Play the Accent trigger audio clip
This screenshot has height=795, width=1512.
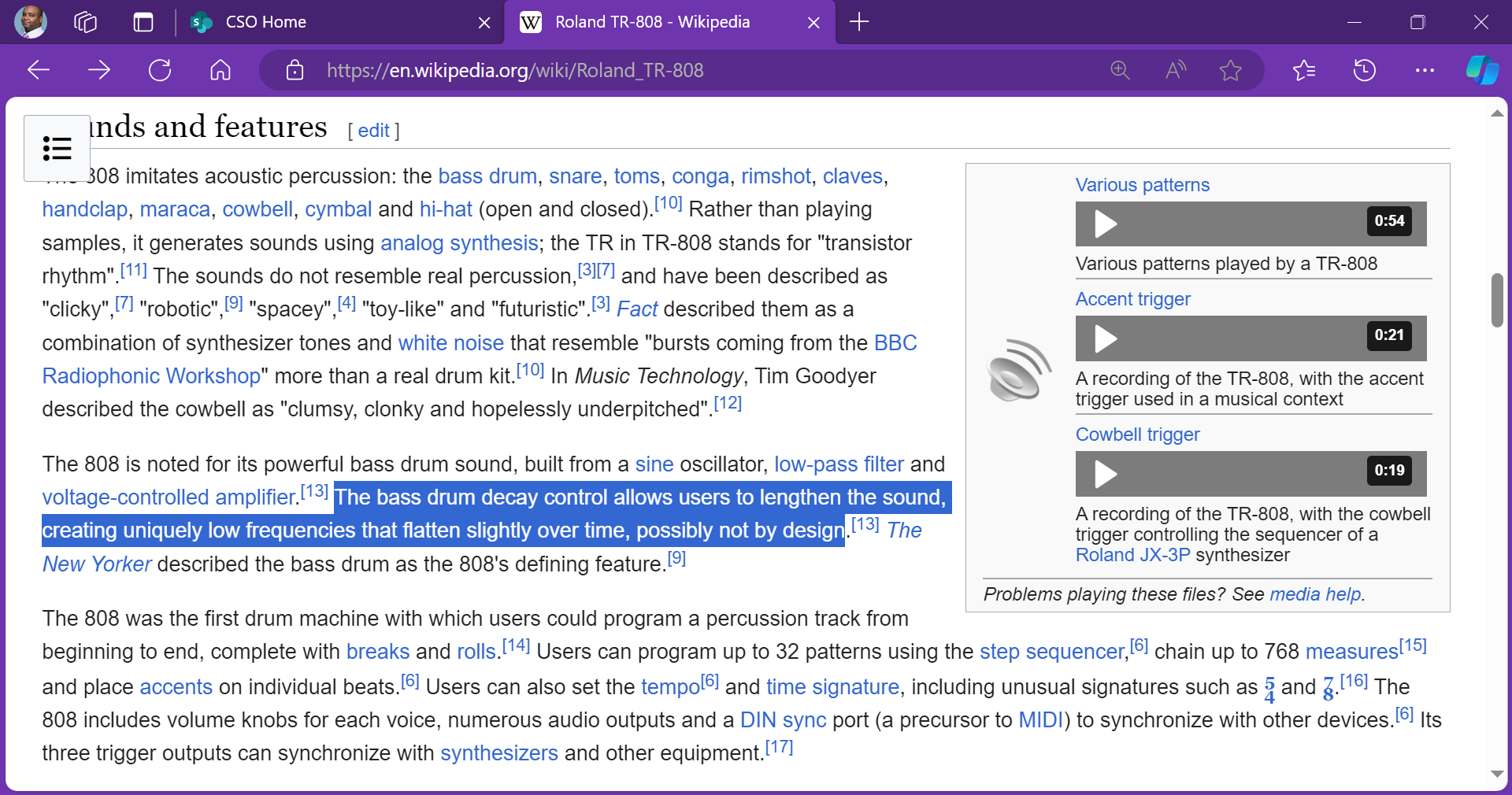pos(1106,339)
